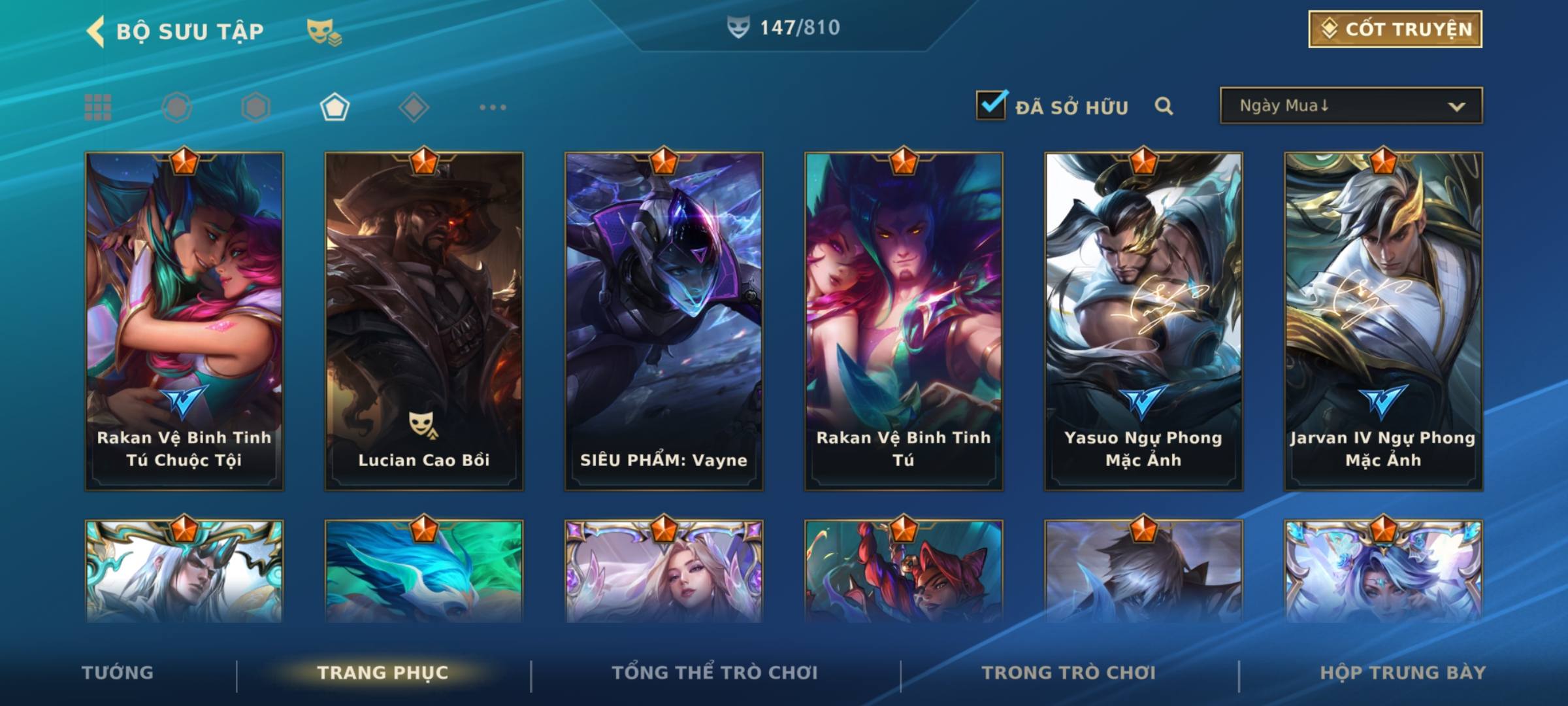Open Rakan Vệ Binh Tinh Tú Chuộc Tội
Image resolution: width=1568 pixels, height=706 pixels.
(x=184, y=321)
